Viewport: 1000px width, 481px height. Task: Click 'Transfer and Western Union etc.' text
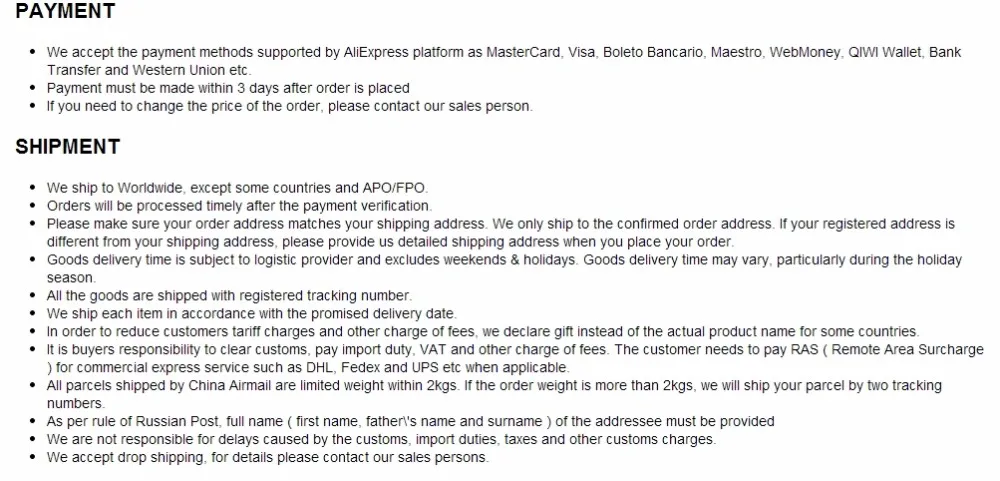149,70
